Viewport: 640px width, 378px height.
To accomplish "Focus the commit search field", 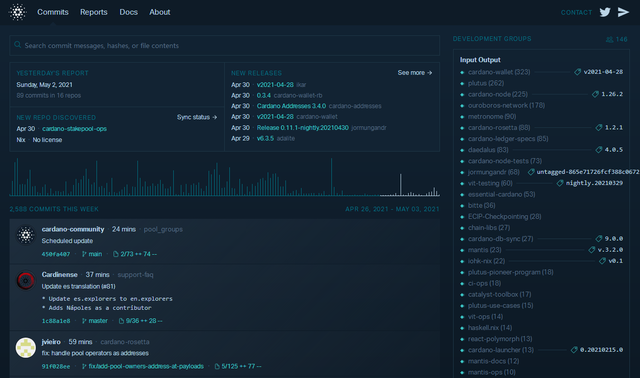I will point(224,45).
